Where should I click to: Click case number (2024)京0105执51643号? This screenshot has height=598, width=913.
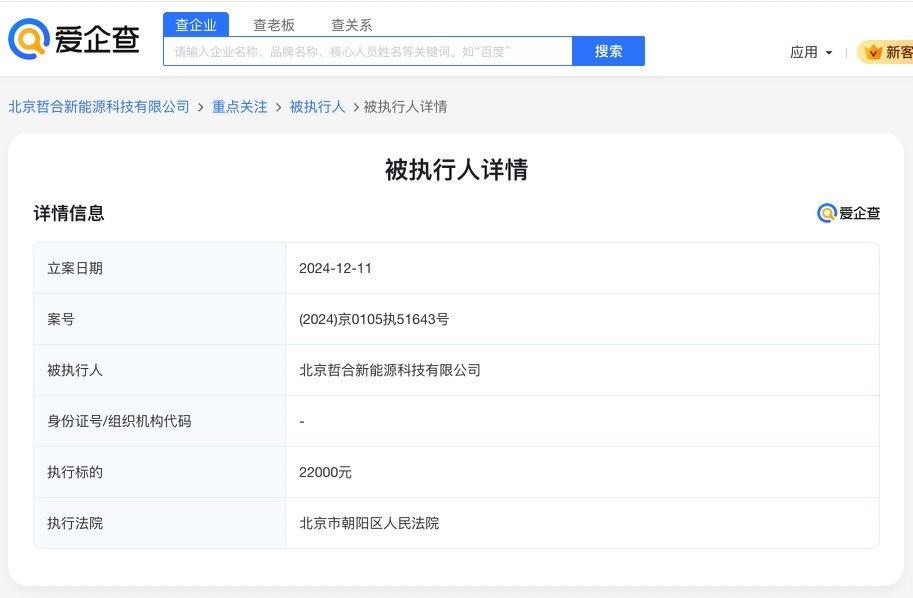click(x=374, y=319)
